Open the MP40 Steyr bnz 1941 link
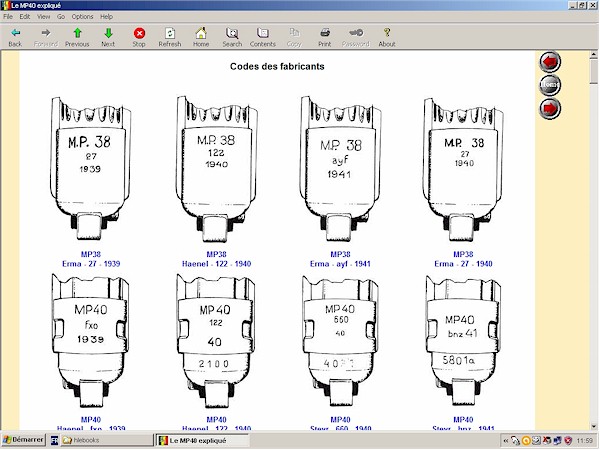600x450 pixels. click(x=463, y=424)
